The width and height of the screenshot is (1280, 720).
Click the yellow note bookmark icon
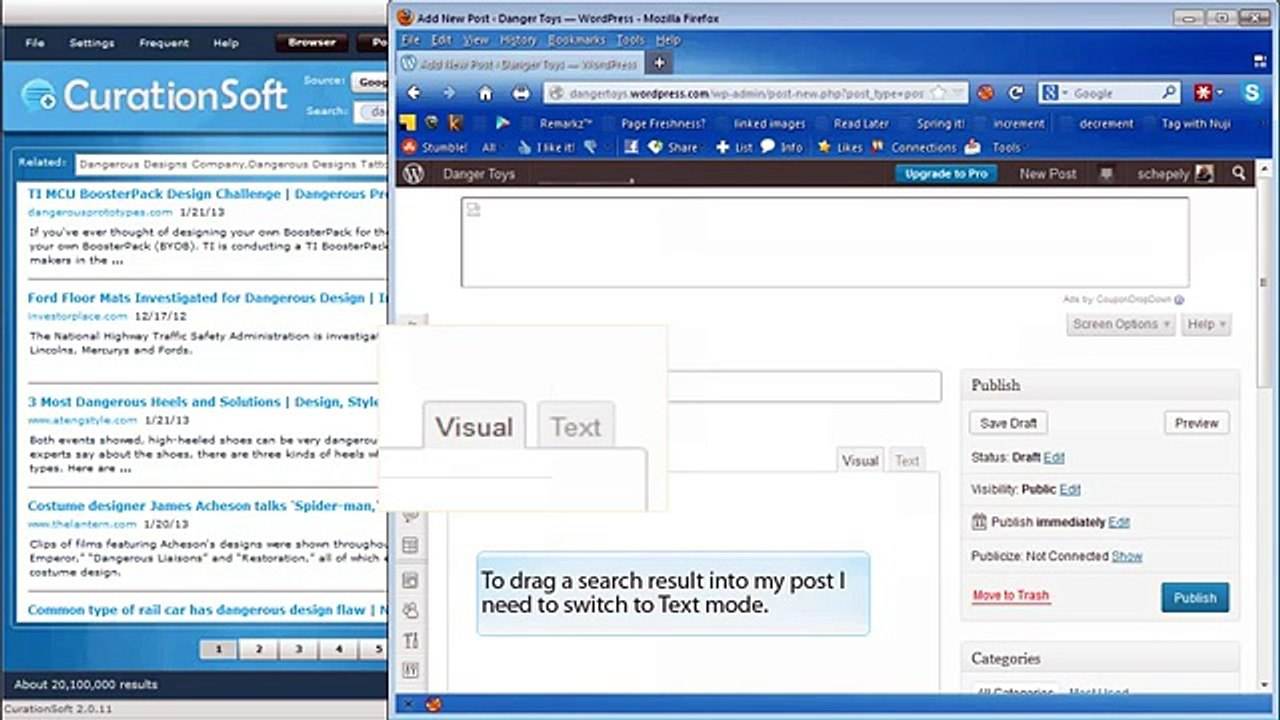click(407, 123)
